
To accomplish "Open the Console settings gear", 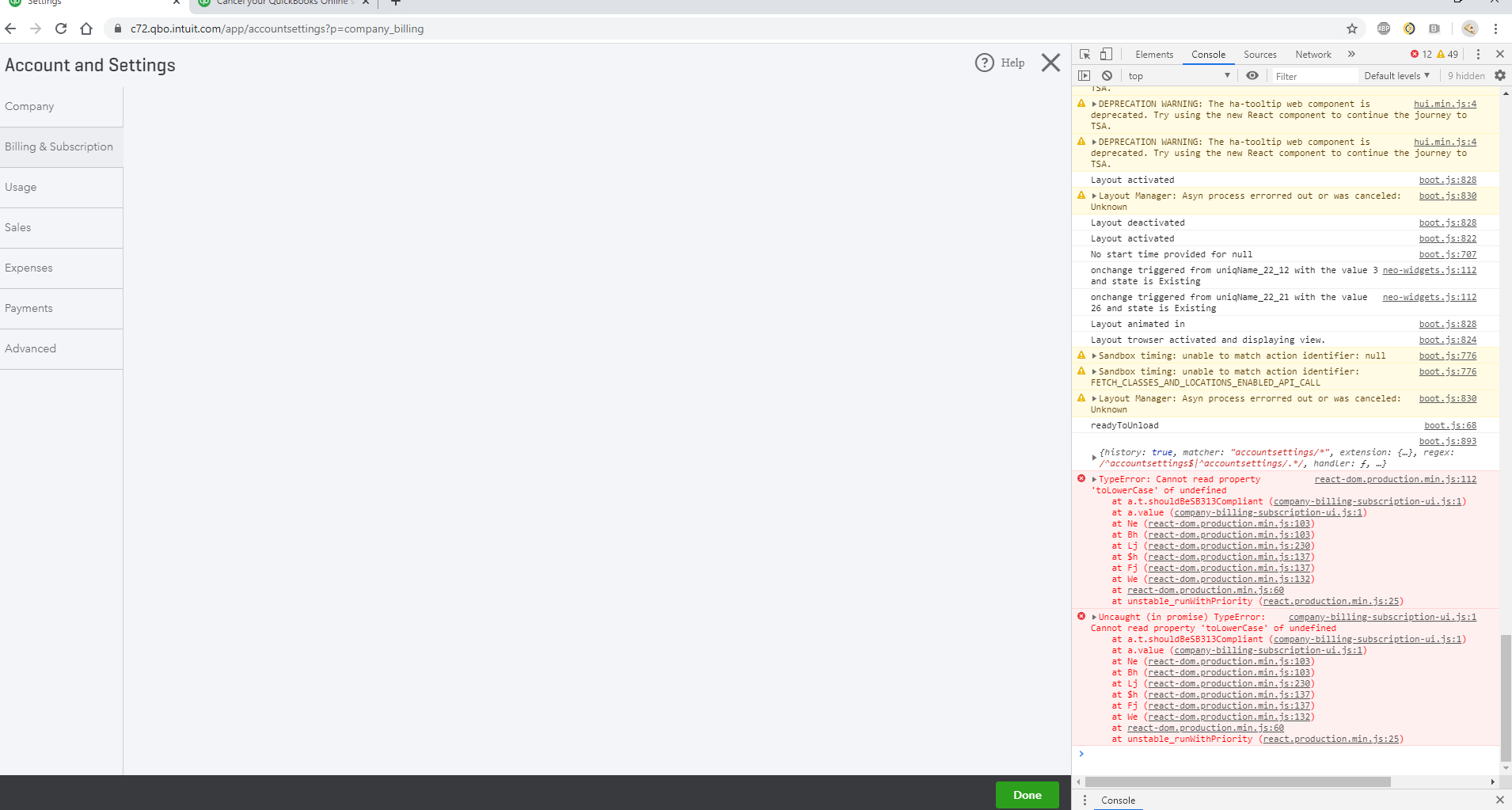I will [x=1500, y=75].
